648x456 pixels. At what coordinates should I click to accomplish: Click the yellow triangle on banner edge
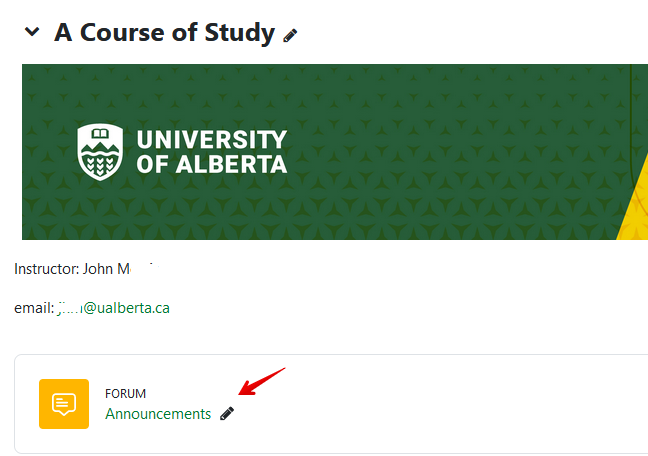point(637,215)
